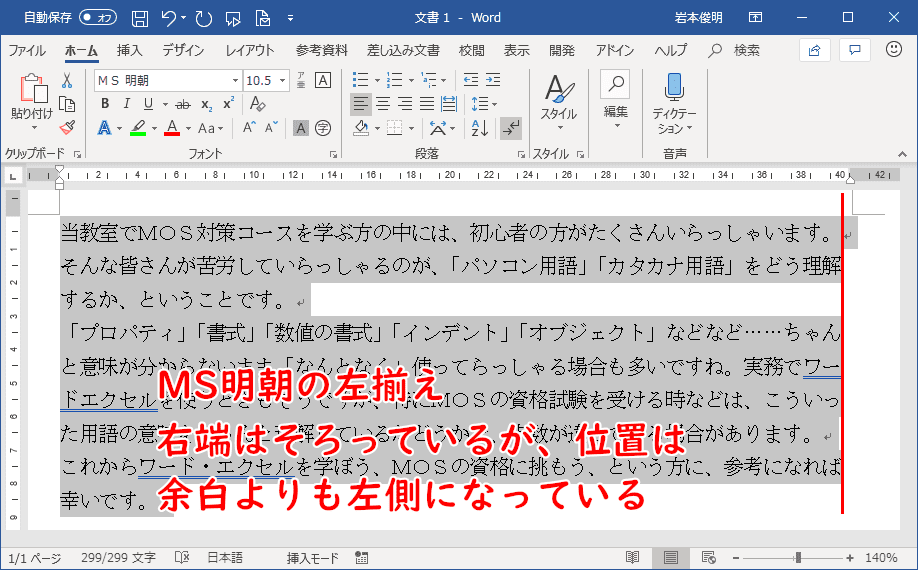Click the ディクテーション dictate button
This screenshot has height=570, width=918.
[674, 104]
